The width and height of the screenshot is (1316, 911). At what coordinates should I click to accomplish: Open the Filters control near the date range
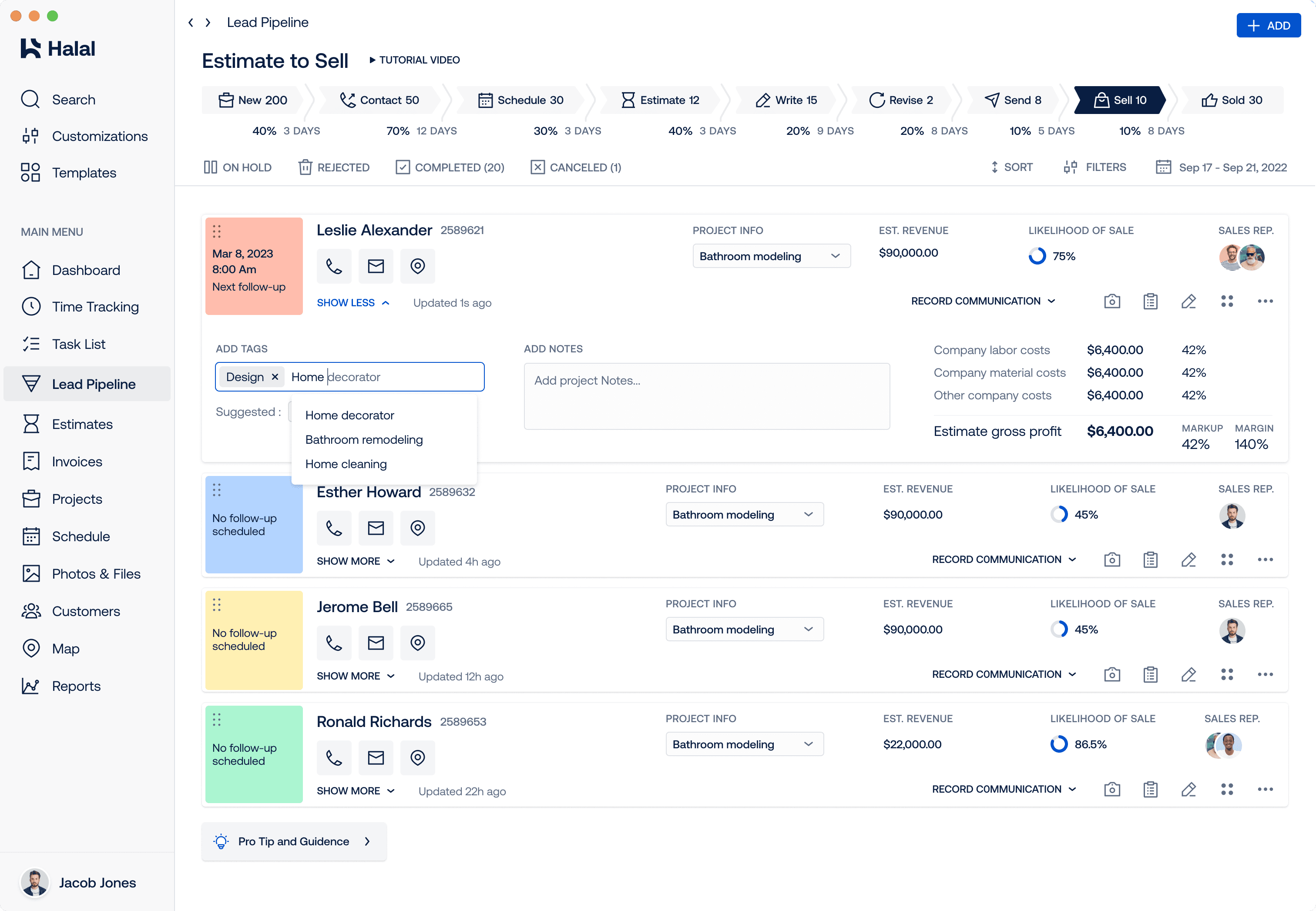pyautogui.click(x=1095, y=167)
